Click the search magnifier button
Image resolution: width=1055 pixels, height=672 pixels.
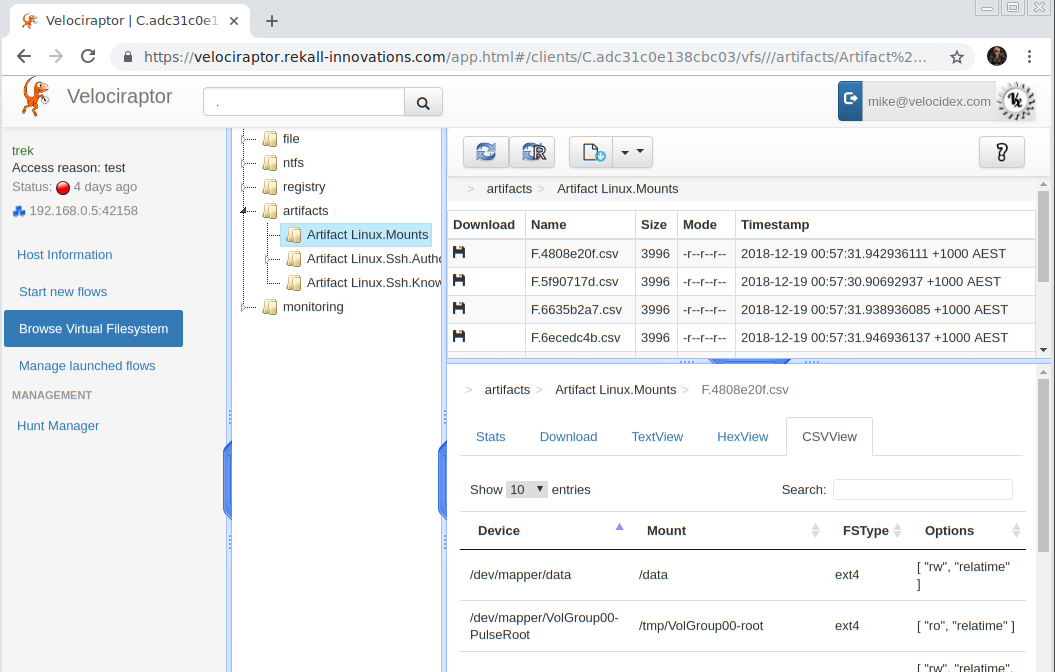point(423,102)
